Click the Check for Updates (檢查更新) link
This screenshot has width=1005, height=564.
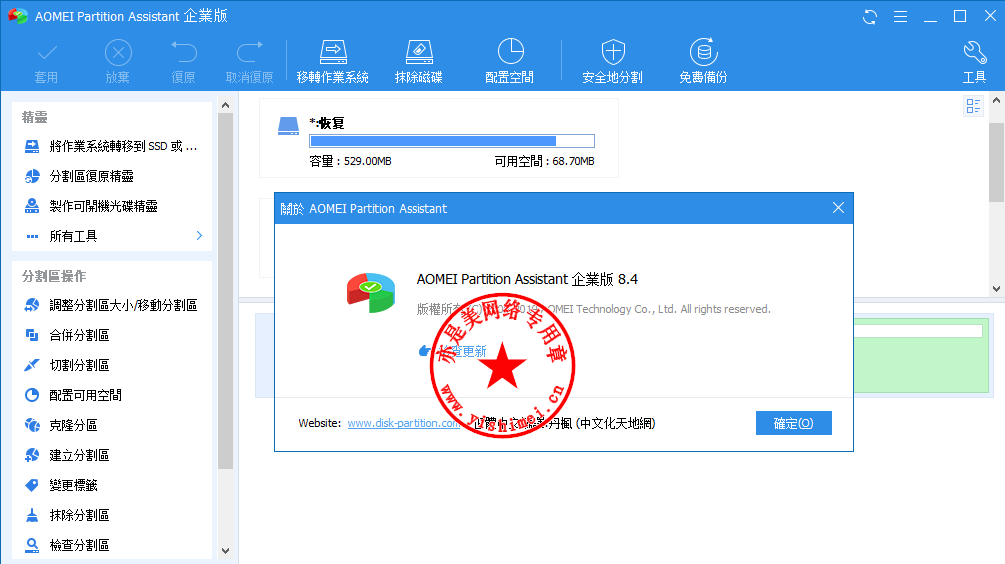453,351
